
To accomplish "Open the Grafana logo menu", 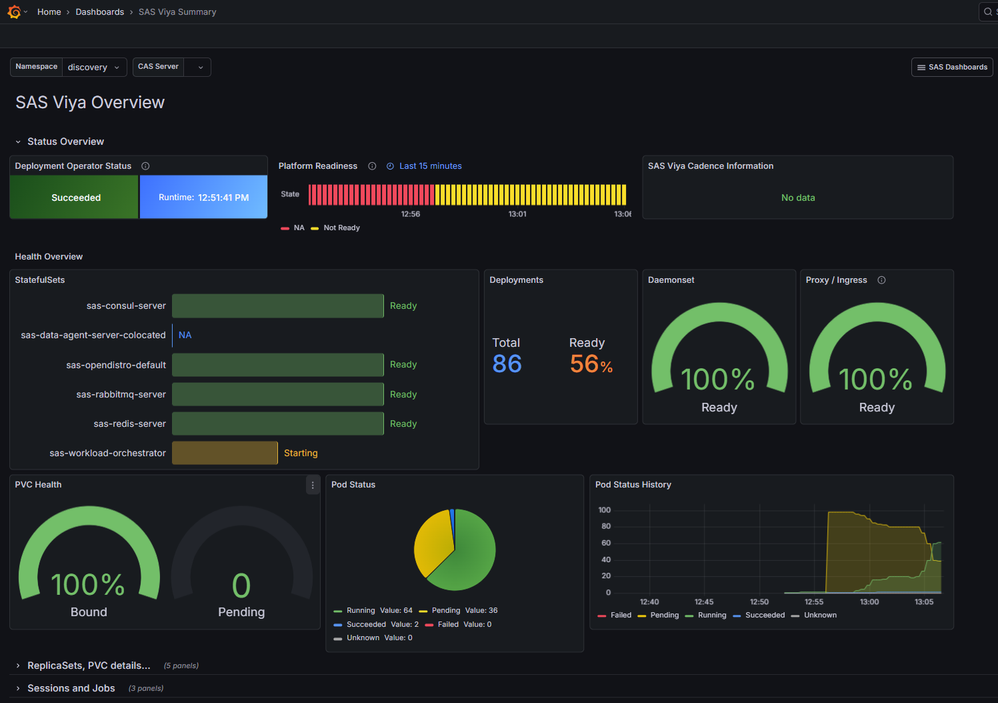I will click(14, 11).
